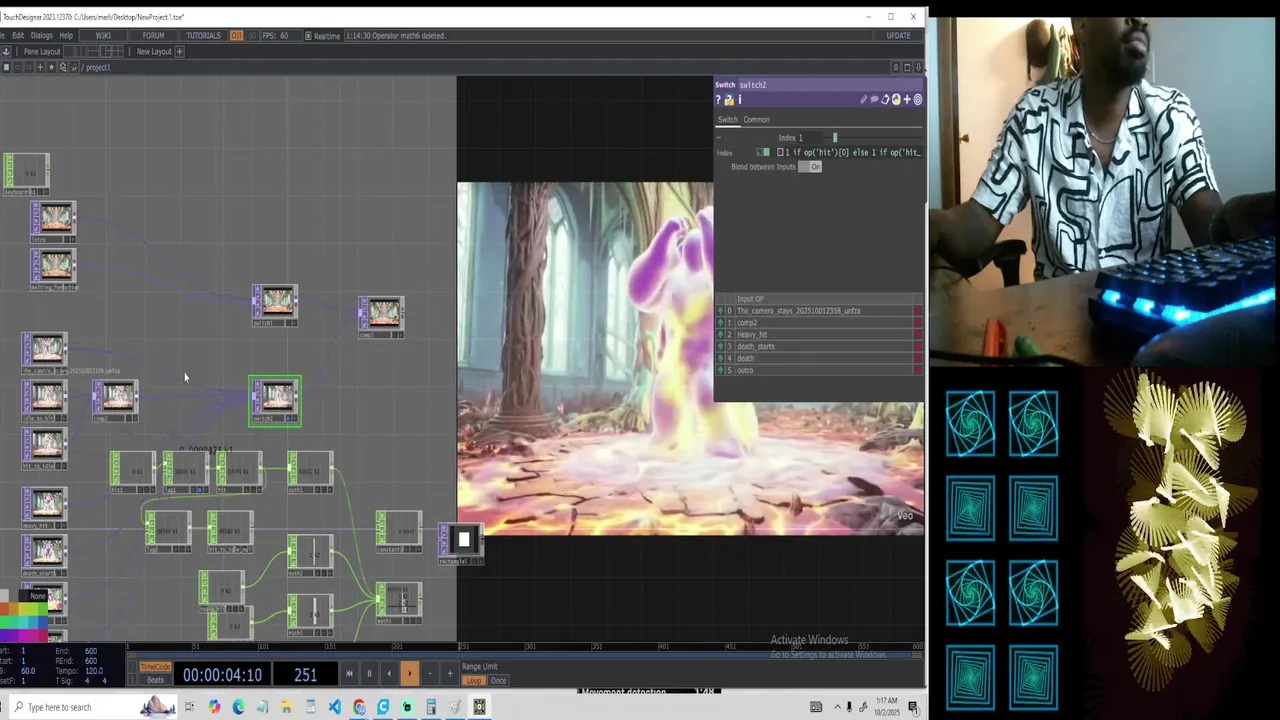
Task: Open the TUTORIALS link button
Action: (x=203, y=36)
